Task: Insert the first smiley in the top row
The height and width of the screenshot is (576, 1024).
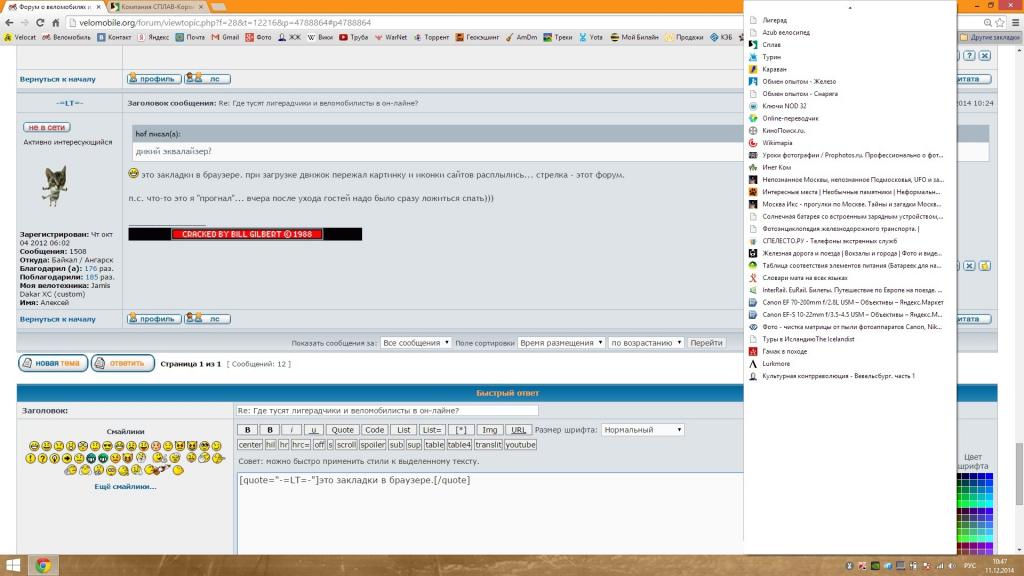Action: coord(34,445)
